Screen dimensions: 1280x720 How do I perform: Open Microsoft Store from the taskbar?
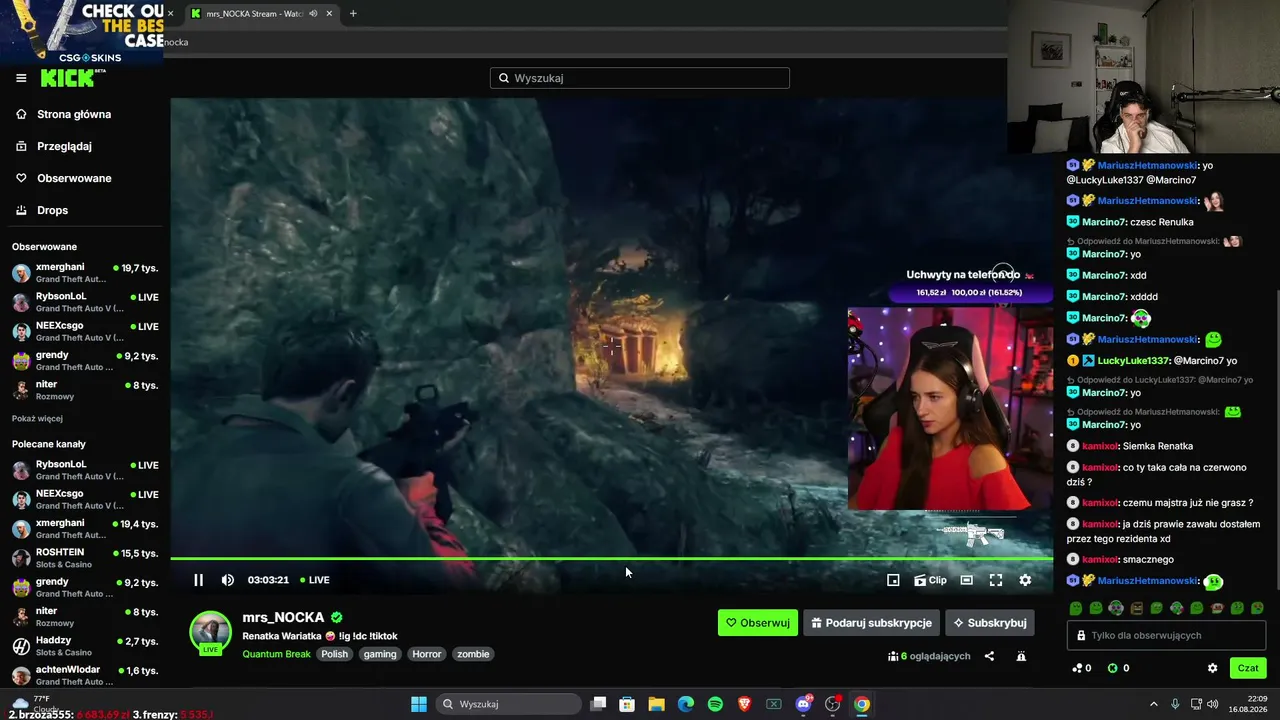coord(627,704)
